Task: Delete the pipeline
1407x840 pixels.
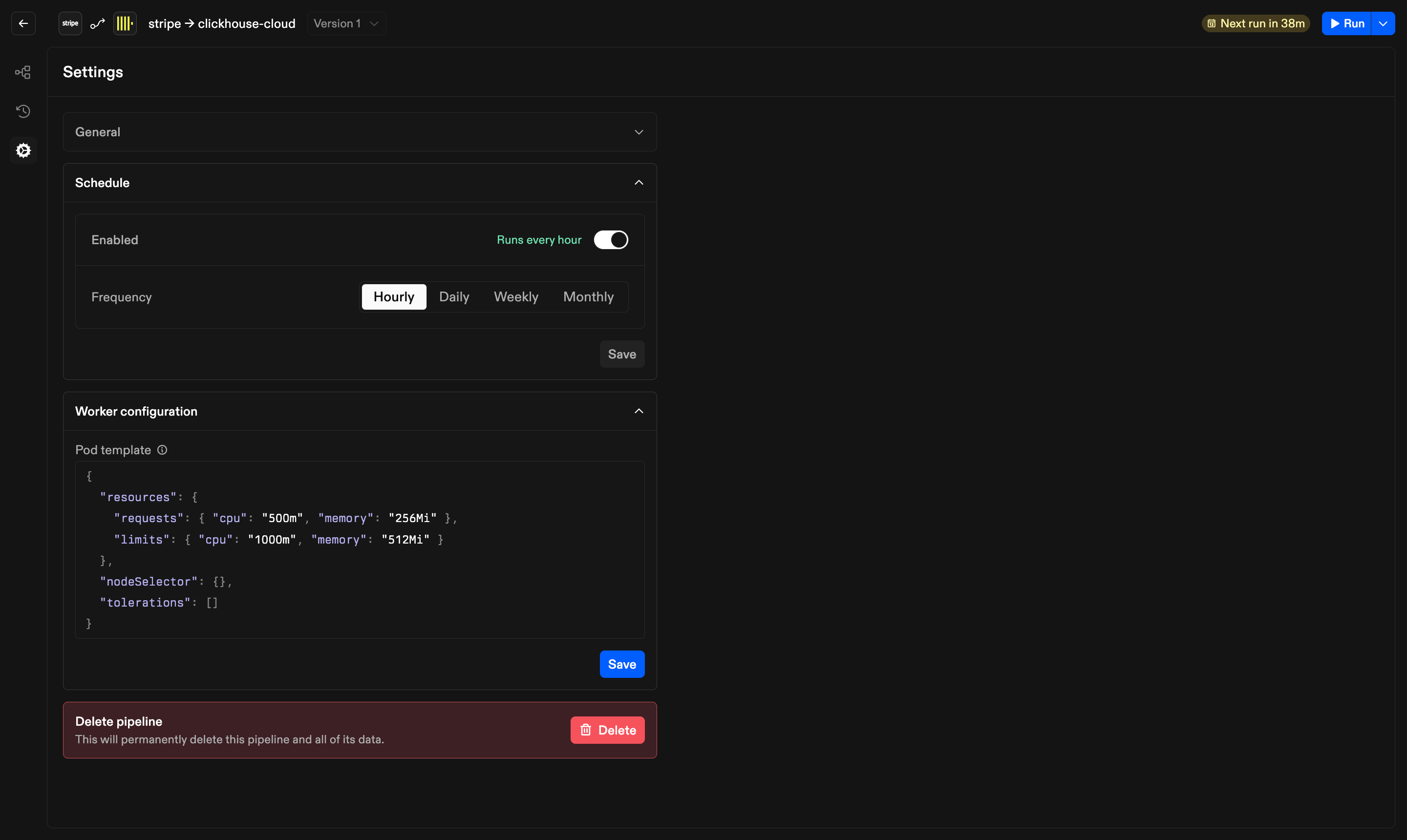Action: (x=607, y=730)
